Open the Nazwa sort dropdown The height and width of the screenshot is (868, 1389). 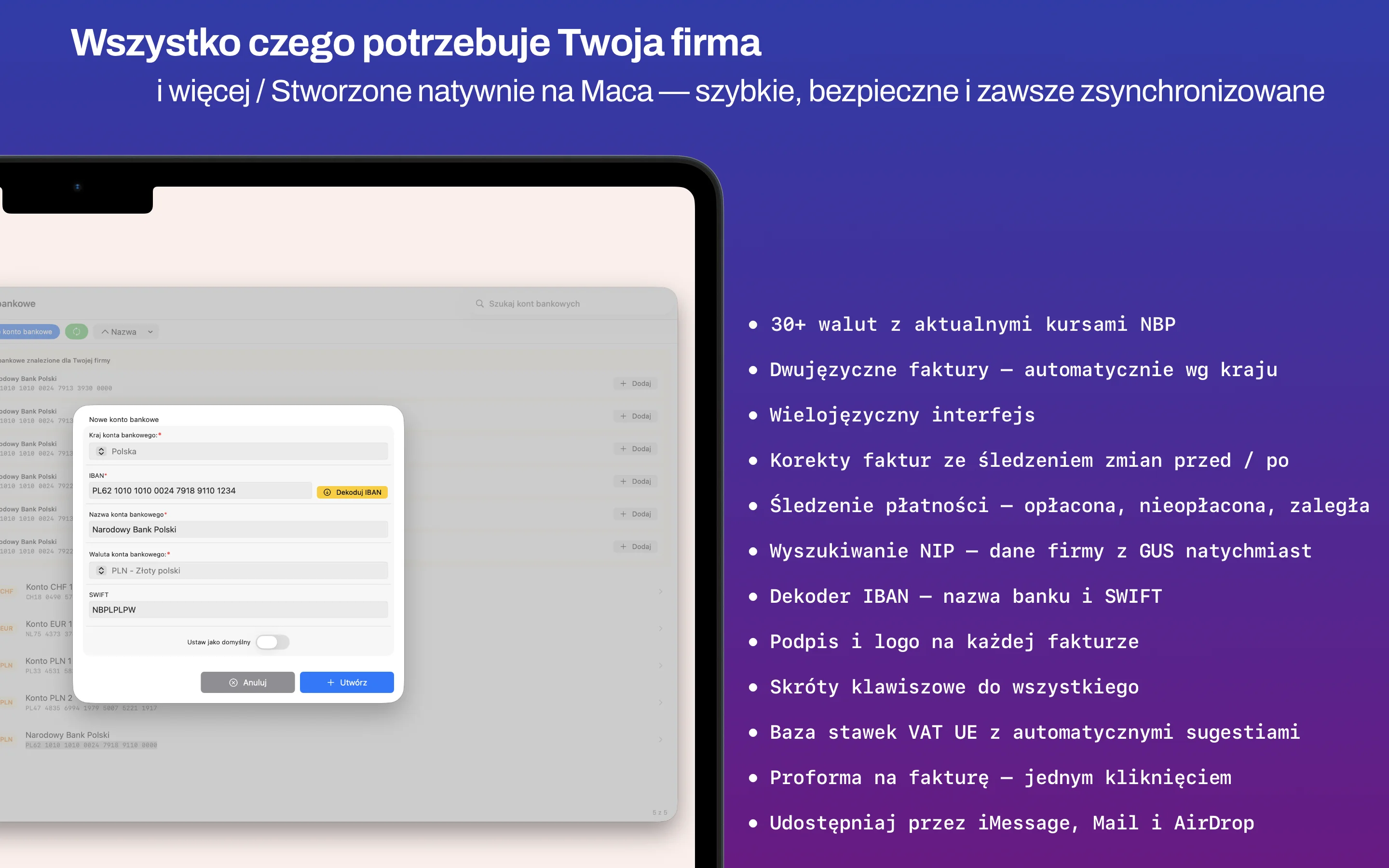pos(126,332)
